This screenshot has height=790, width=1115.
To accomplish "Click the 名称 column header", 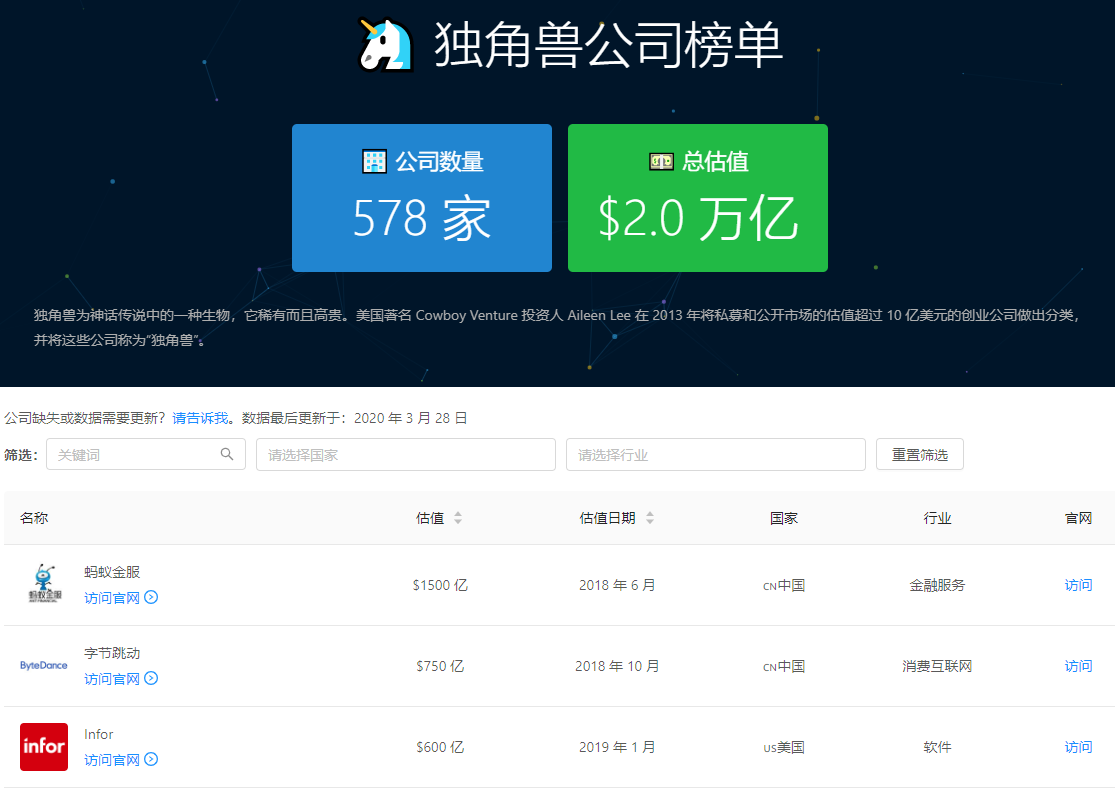I will point(34,518).
